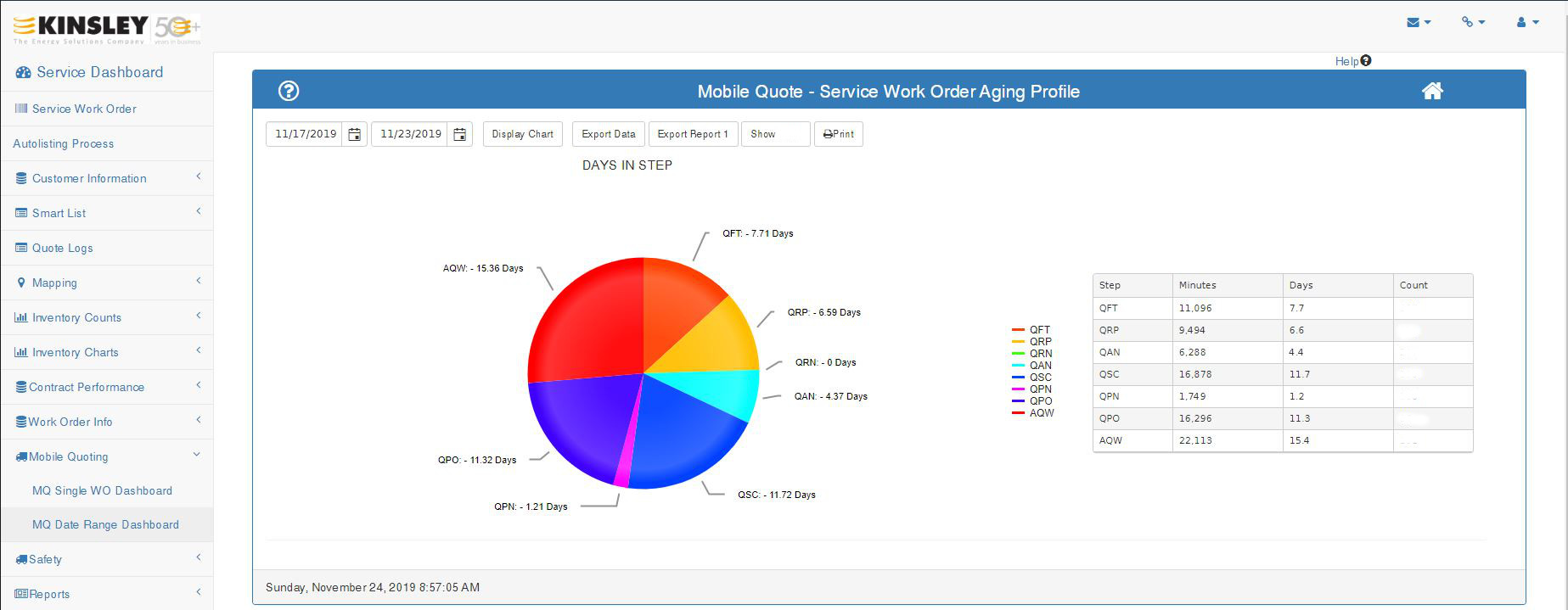The image size is (1568, 610).
Task: Expand the Mapping menu chevron
Action: 199,281
